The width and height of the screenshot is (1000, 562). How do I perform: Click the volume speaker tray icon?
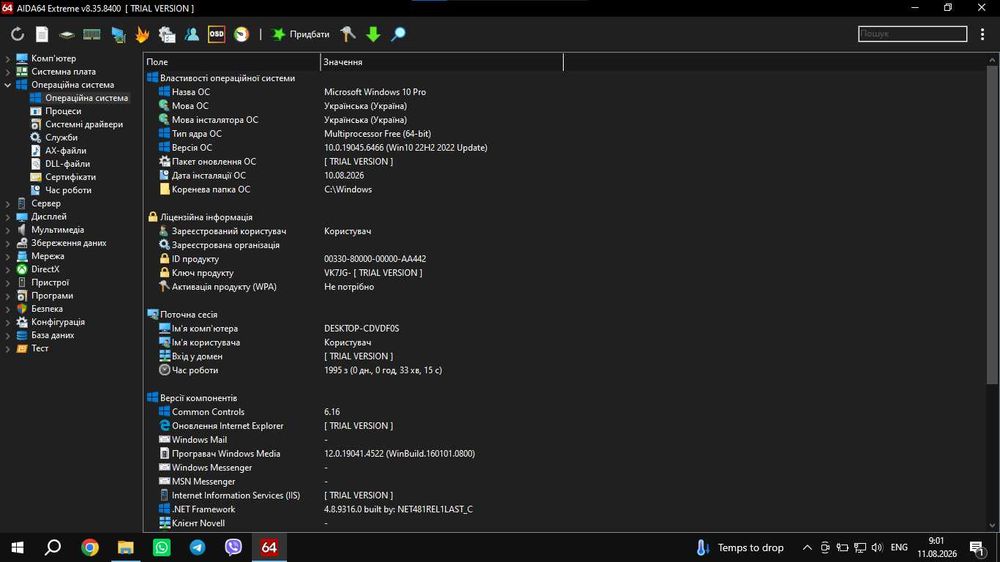[x=878, y=547]
